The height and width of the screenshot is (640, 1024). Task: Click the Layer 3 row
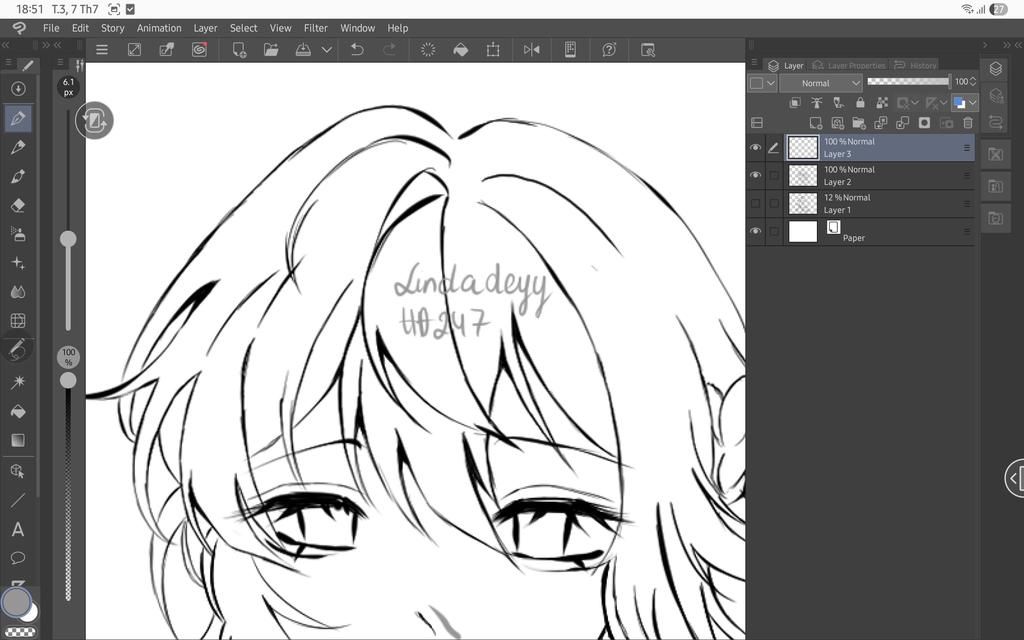[879, 148]
